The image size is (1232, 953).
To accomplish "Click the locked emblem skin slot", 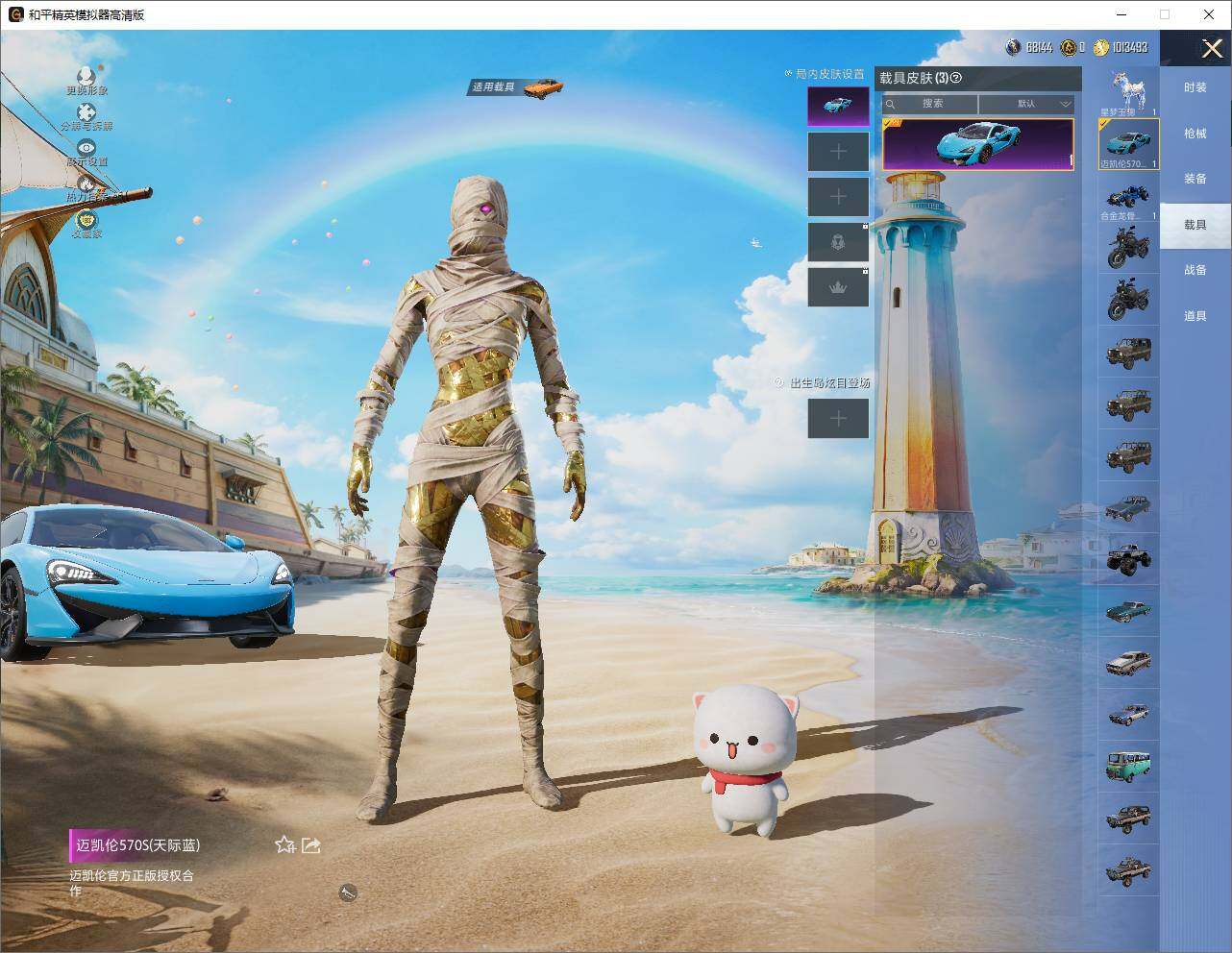I will 838,242.
